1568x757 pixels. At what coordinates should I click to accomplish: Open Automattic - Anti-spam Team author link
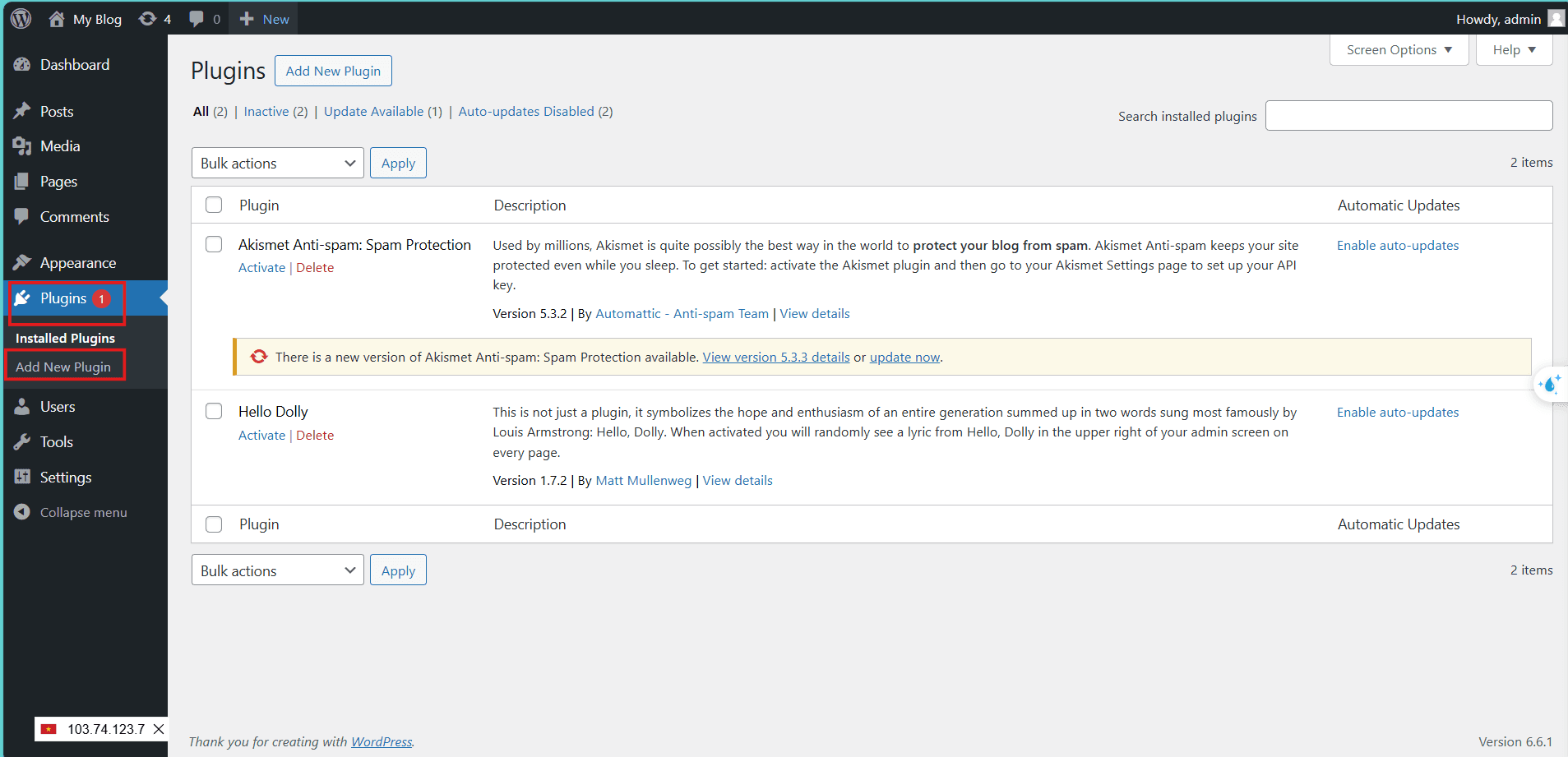point(682,314)
